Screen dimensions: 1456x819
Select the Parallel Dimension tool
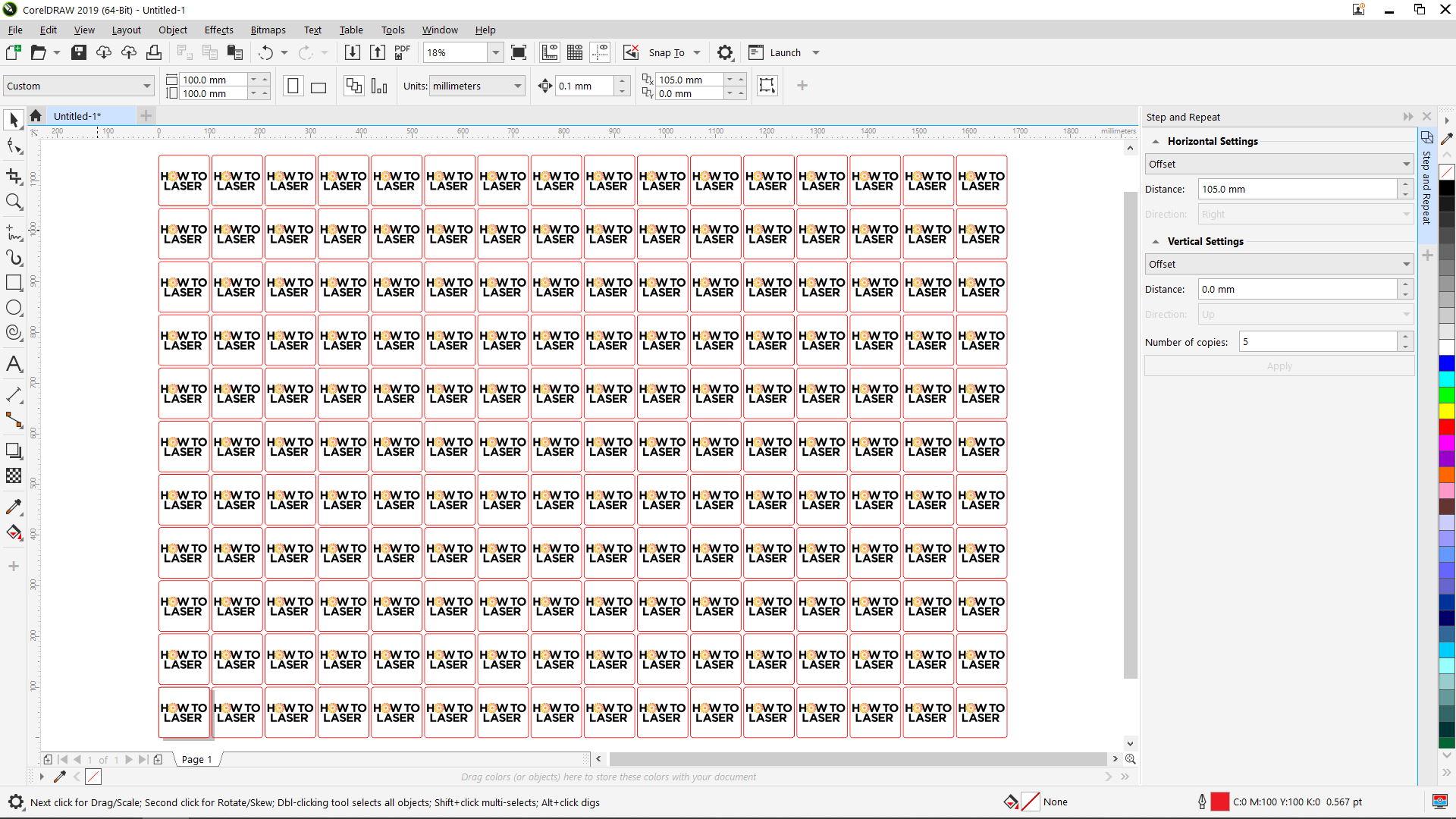pyautogui.click(x=14, y=394)
